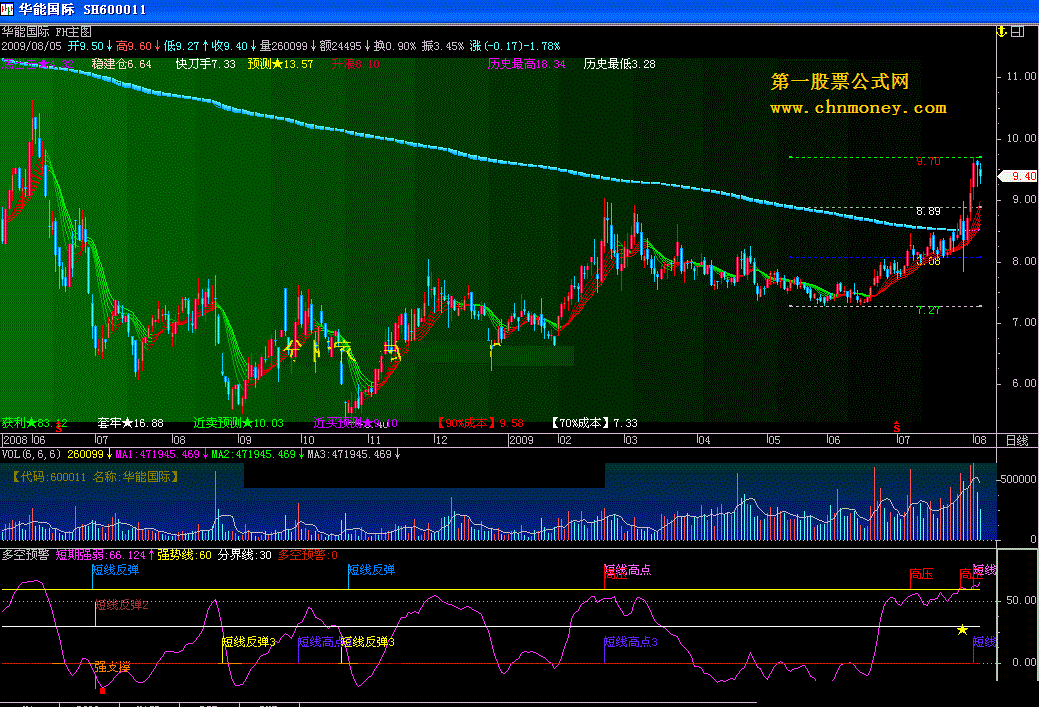
Task: Click the 分界线:30 readout
Action: pos(245,555)
